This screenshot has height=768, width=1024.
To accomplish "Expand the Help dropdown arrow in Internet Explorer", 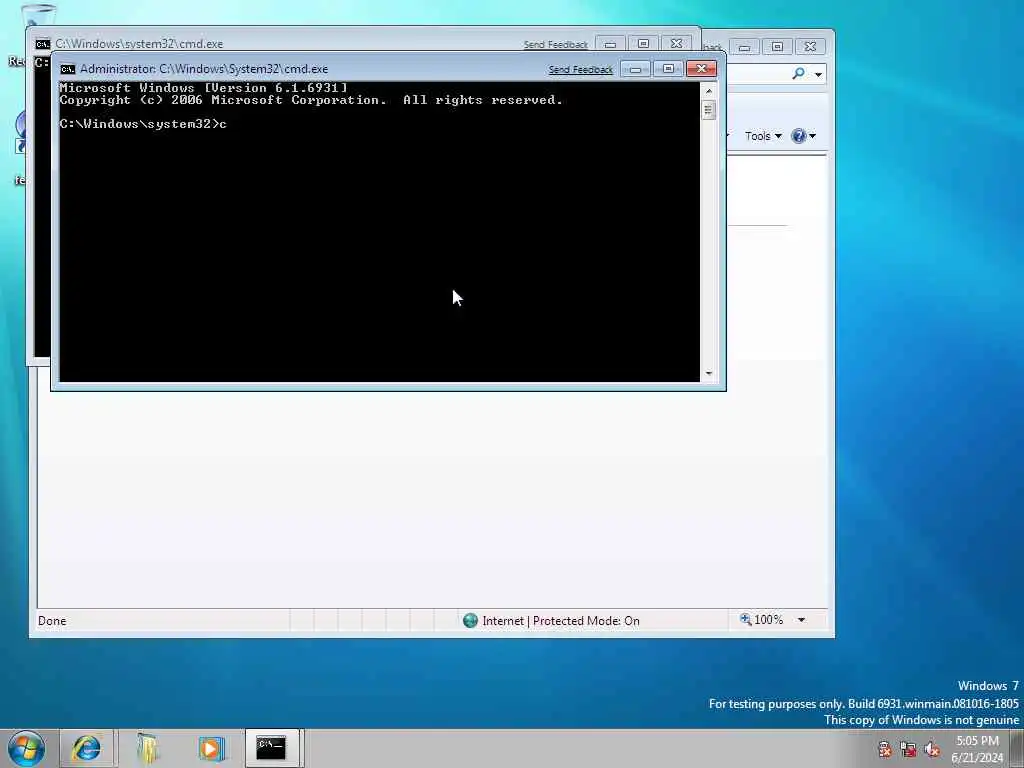I will [x=812, y=136].
